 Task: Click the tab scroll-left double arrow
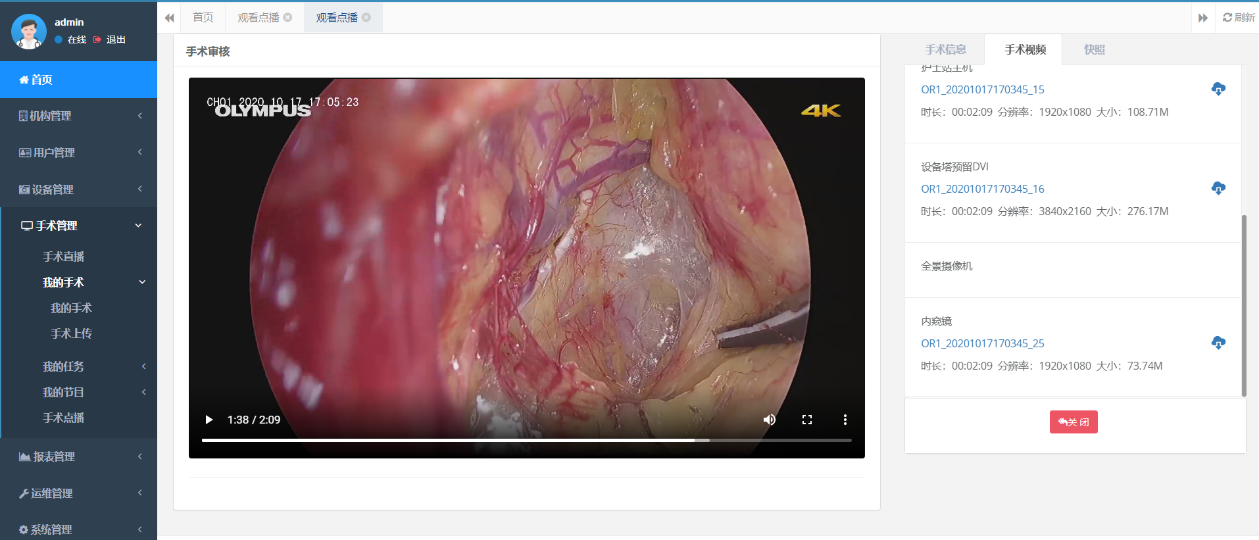click(x=170, y=17)
